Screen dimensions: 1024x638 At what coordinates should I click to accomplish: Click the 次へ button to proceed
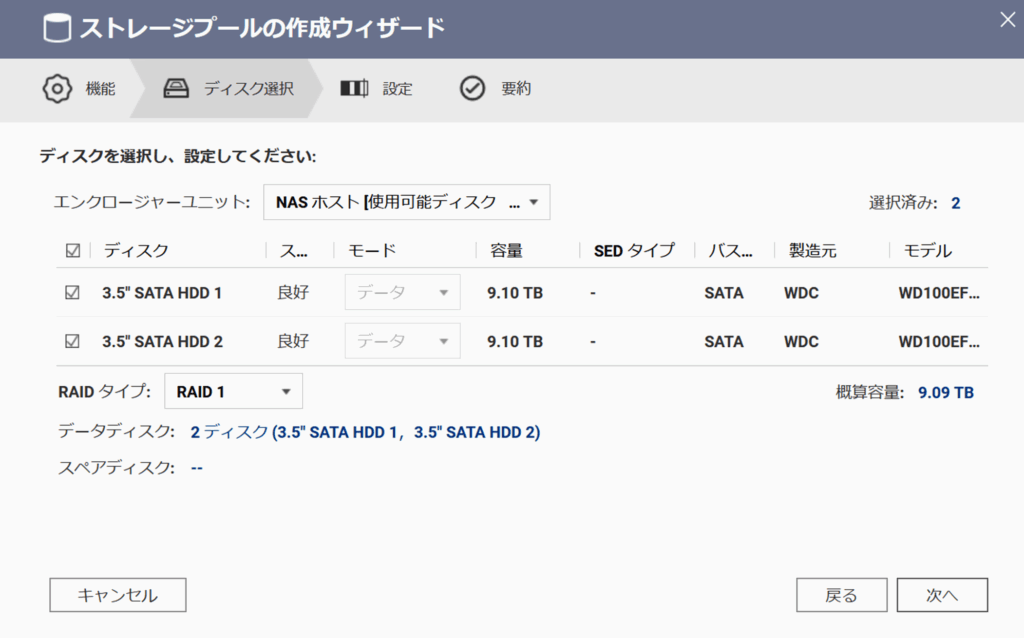[942, 595]
